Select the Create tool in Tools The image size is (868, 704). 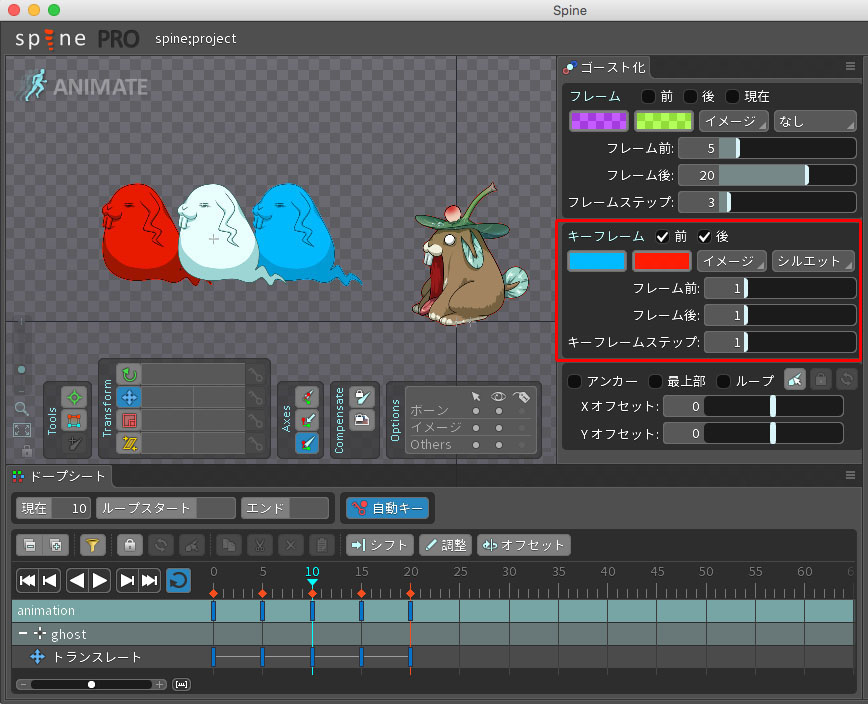pos(74,443)
